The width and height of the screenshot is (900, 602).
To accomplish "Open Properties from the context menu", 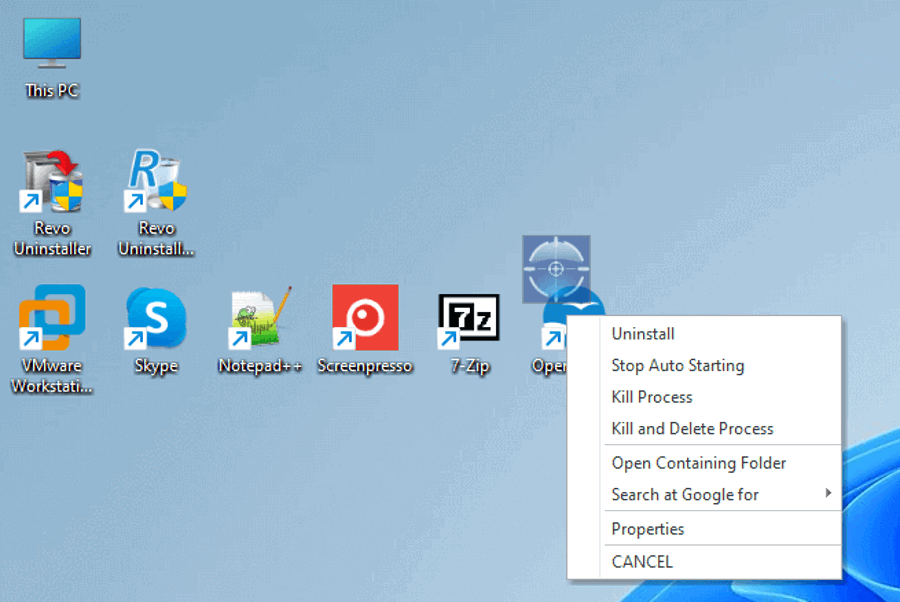I will [704, 529].
